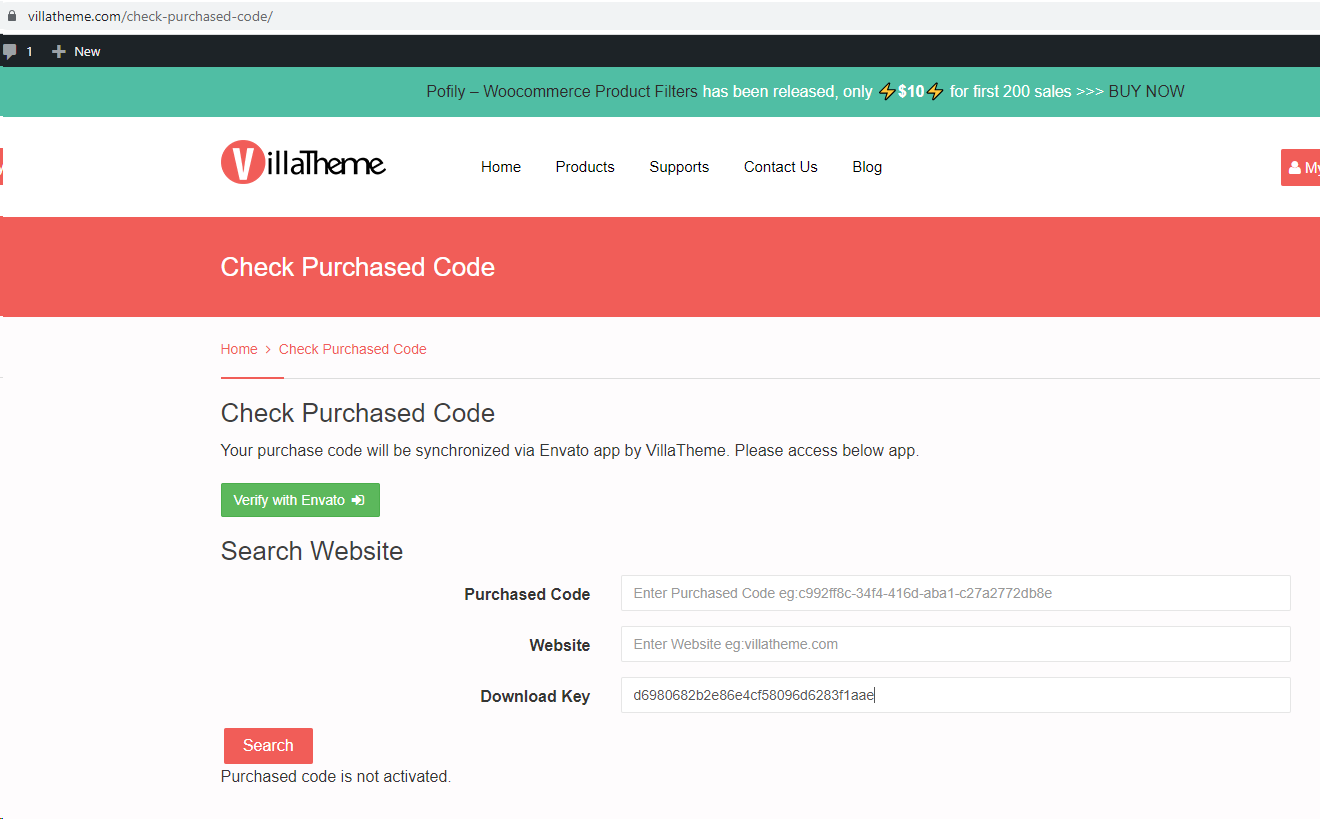Click the Verify with Envato button
The width and height of the screenshot is (1320, 819).
click(x=300, y=500)
